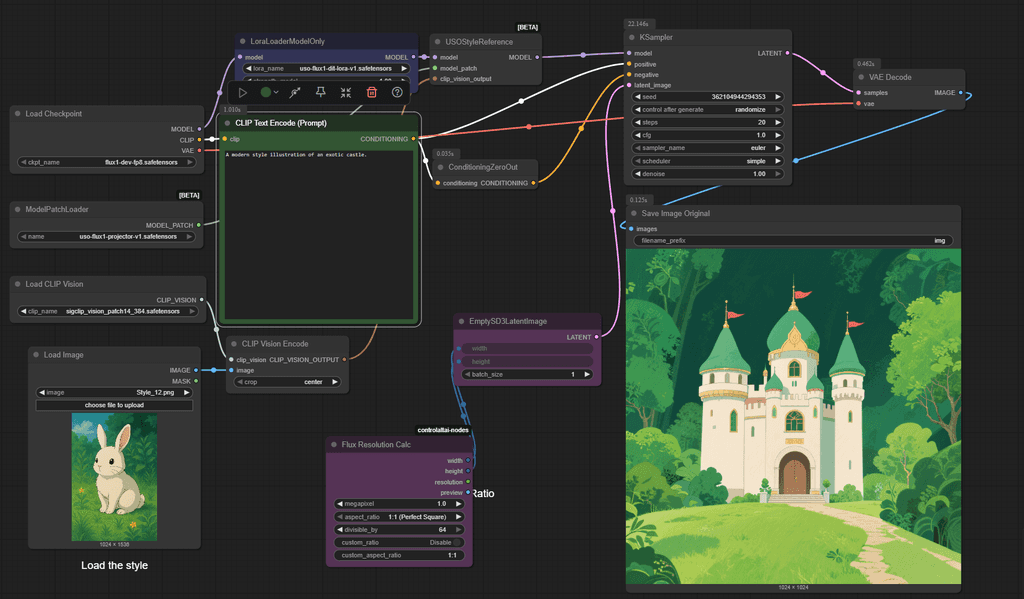
Task: Open the aspect_ratio dropdown set to Perfect Square
Action: coord(398,516)
